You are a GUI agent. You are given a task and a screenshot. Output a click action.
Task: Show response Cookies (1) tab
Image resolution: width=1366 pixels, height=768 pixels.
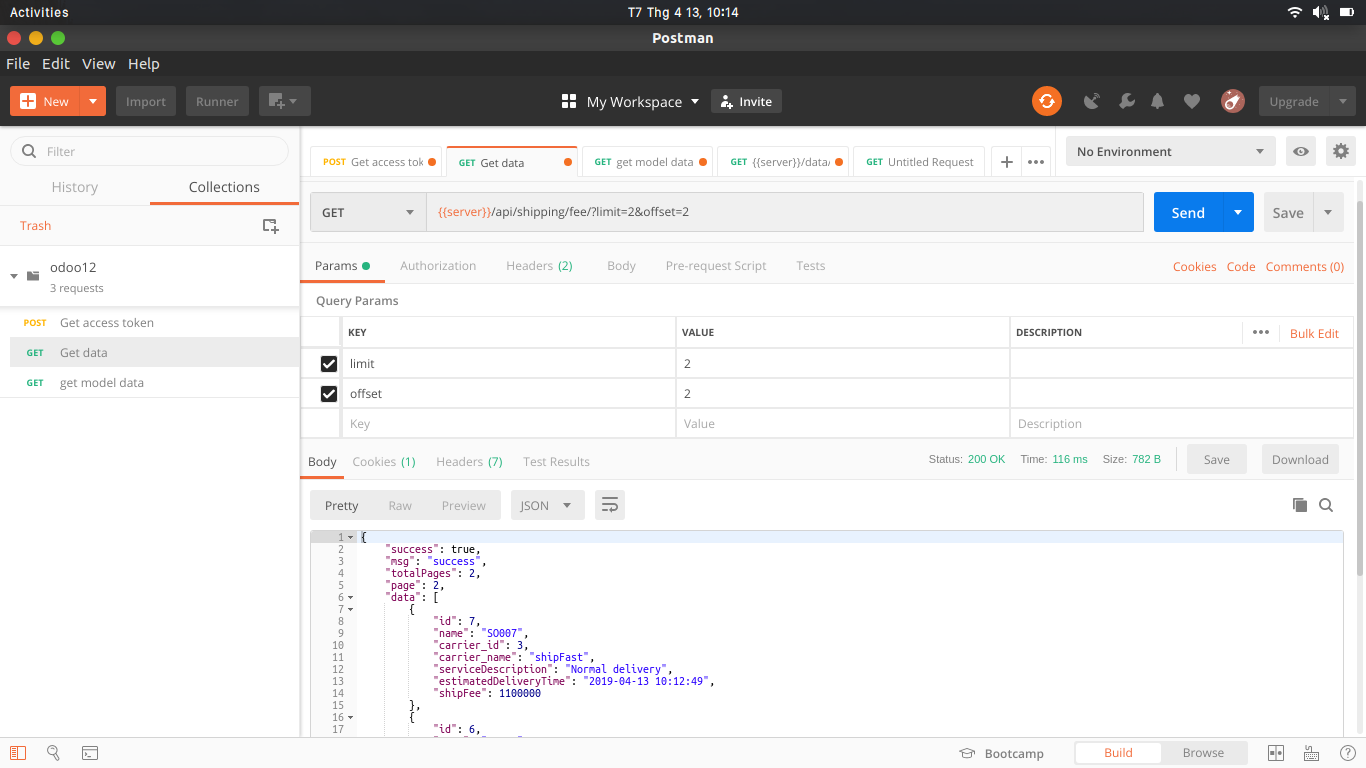point(384,462)
